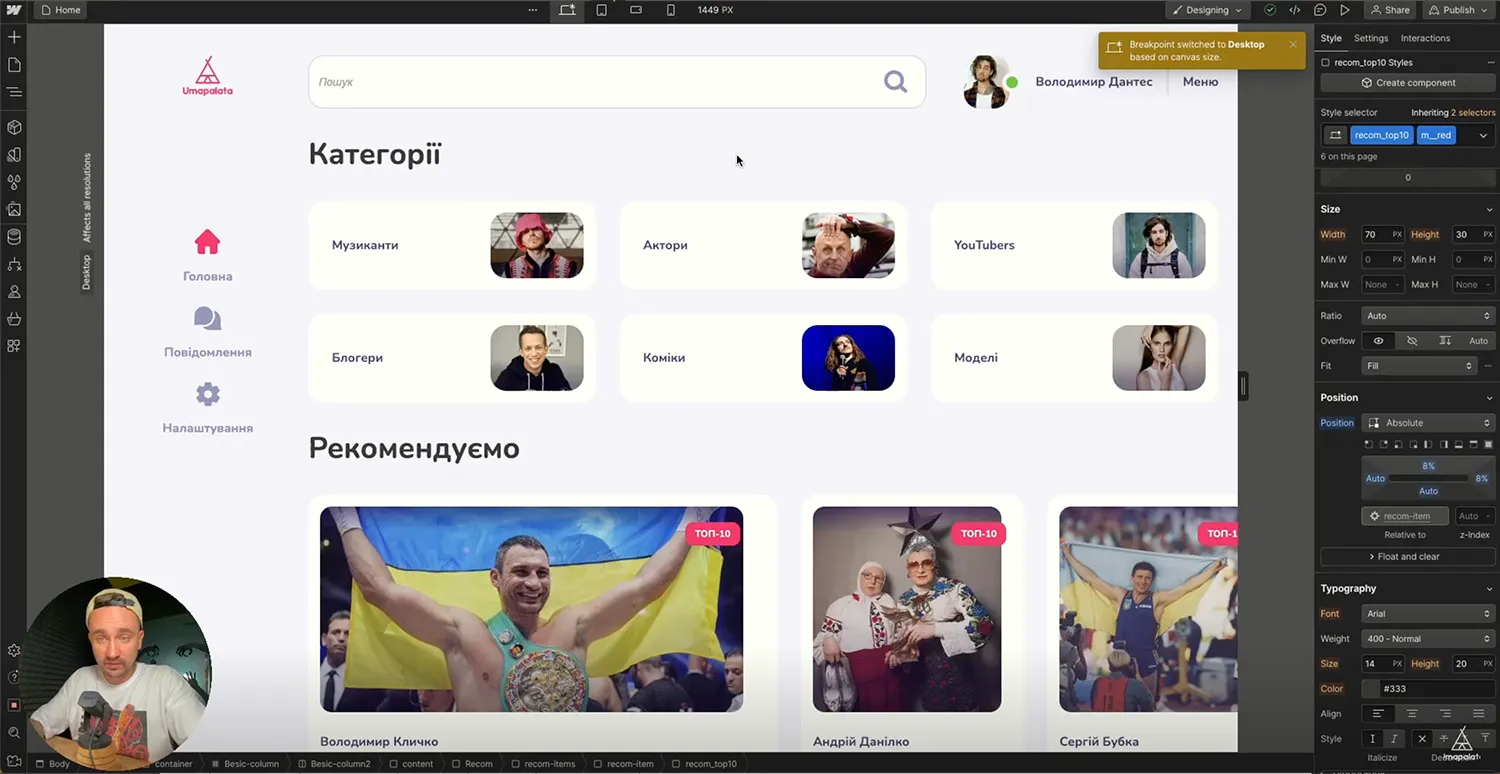Justify text alignment

point(1478,714)
